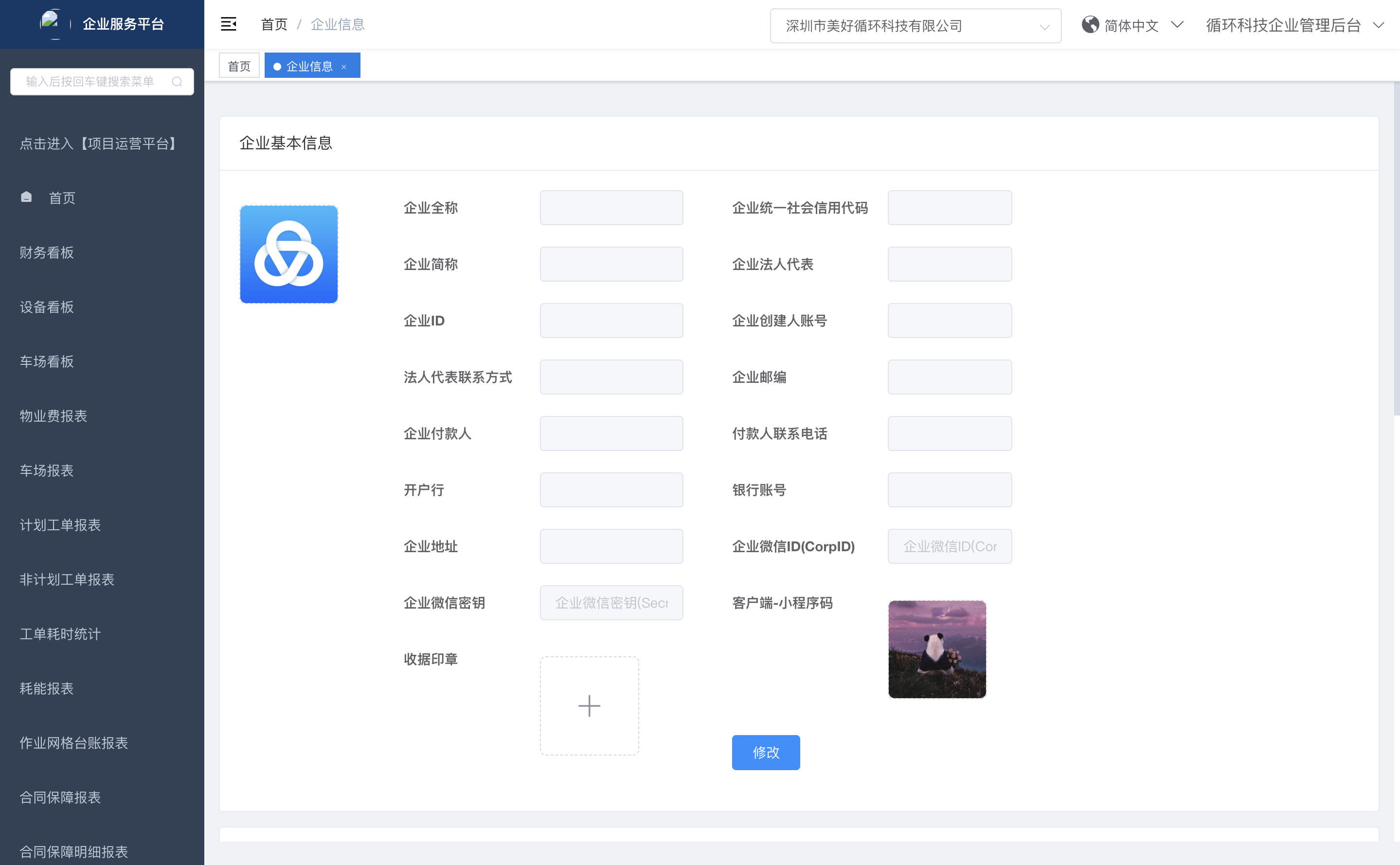Click the search magnifier icon in sidebar
The height and width of the screenshot is (865, 1400).
(x=177, y=82)
